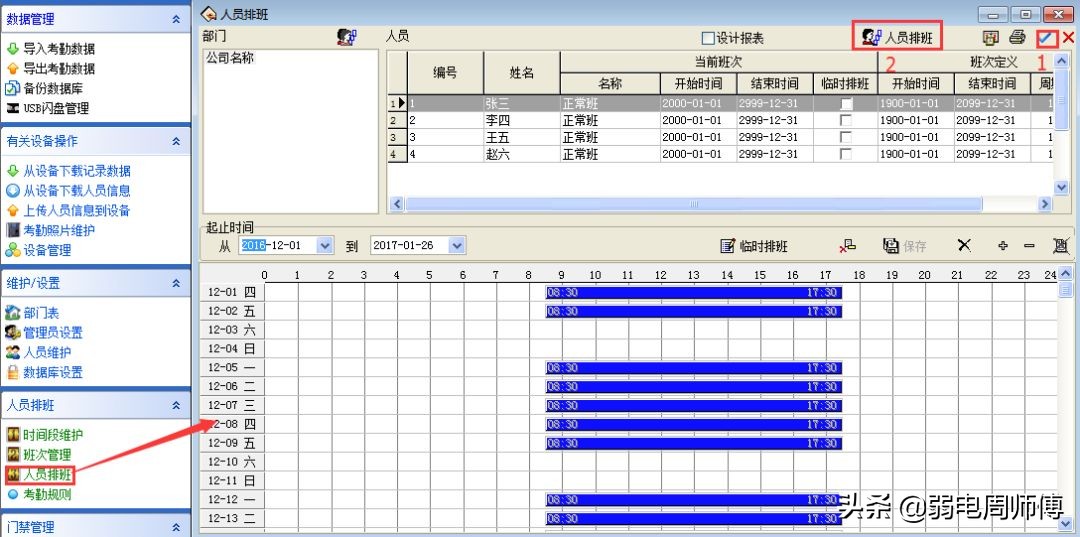Image resolution: width=1080 pixels, height=537 pixels.
Task: Select 公司名称 in department tree
Action: pos(230,59)
